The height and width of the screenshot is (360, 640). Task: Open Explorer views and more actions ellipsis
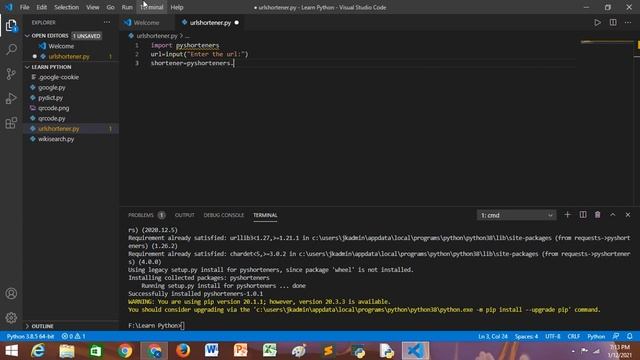coord(107,22)
